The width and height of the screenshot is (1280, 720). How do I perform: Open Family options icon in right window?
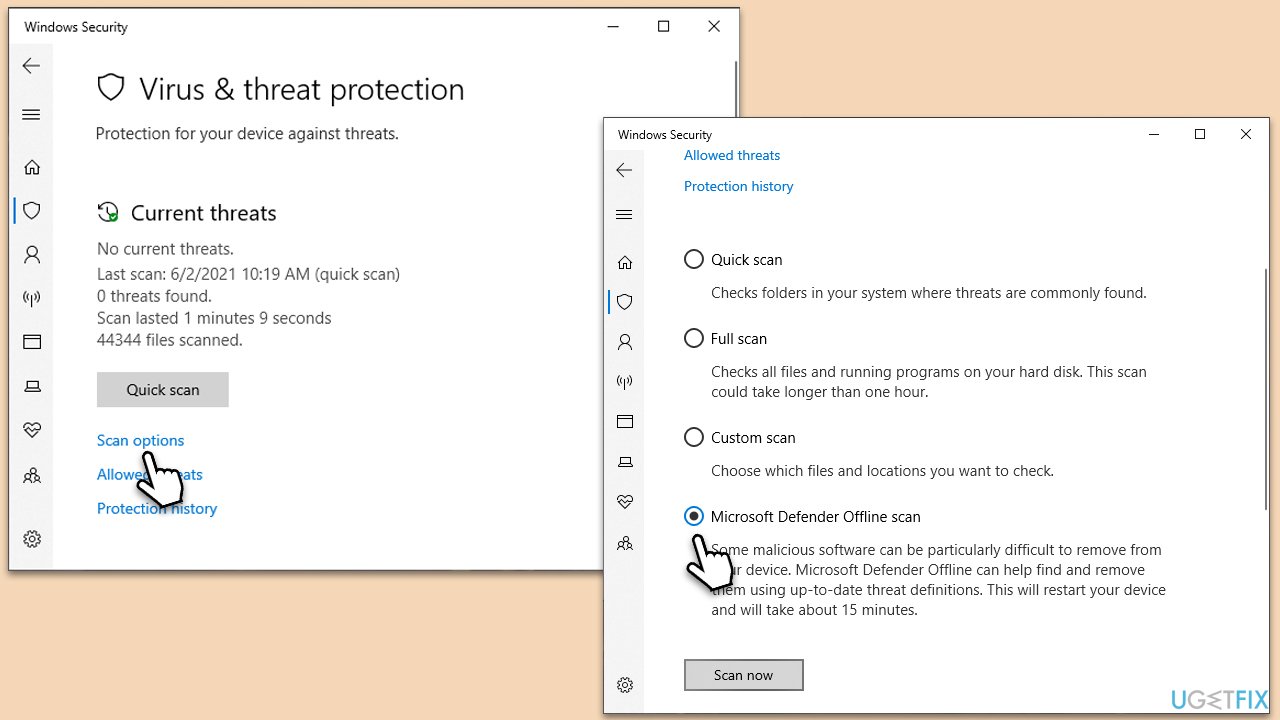point(625,543)
